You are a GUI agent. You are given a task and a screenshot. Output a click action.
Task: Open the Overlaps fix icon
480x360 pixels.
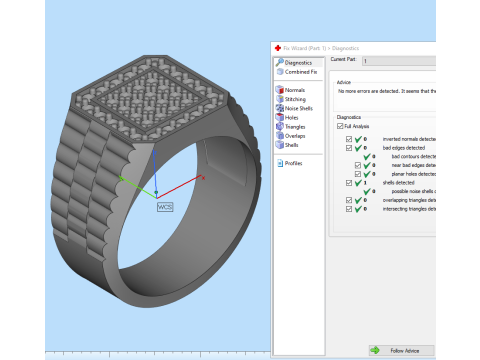[x=280, y=136]
